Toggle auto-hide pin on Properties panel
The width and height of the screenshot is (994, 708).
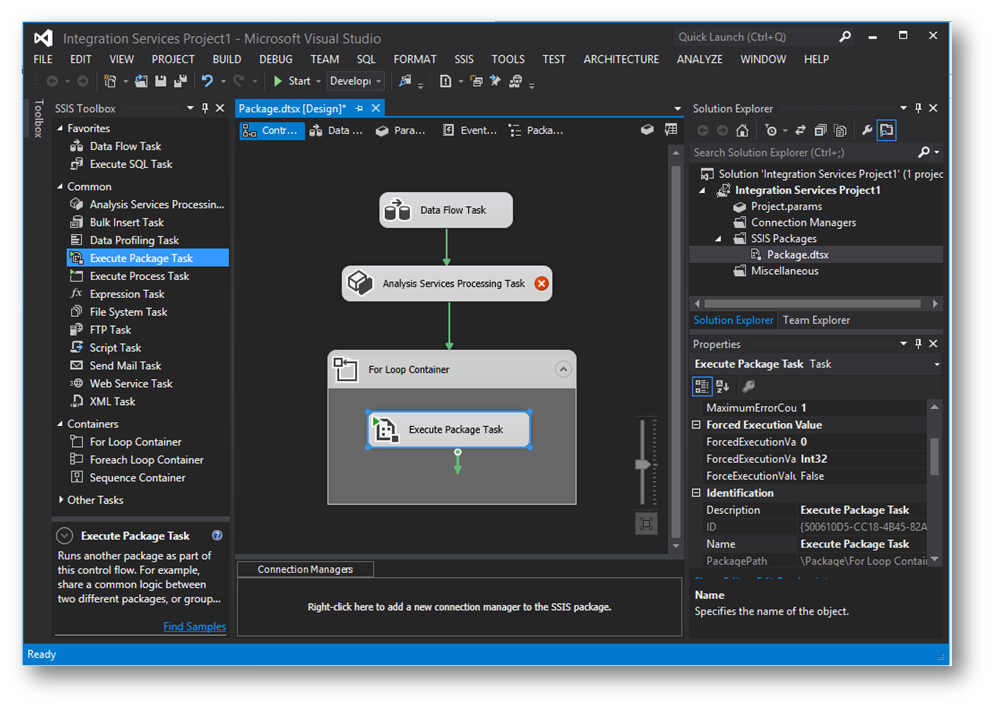pyautogui.click(x=918, y=344)
